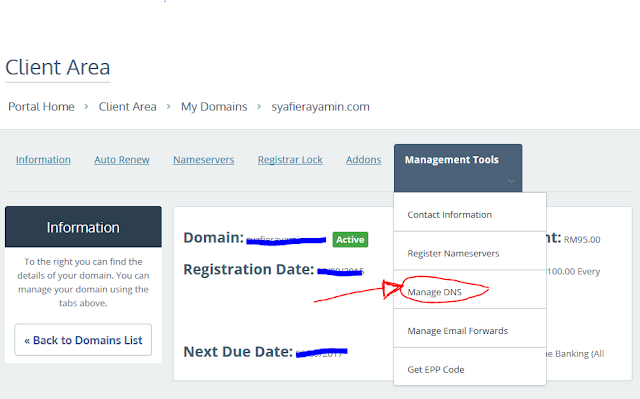The height and width of the screenshot is (399, 640).
Task: Click the Information sidebar panel header
Action: click(83, 227)
